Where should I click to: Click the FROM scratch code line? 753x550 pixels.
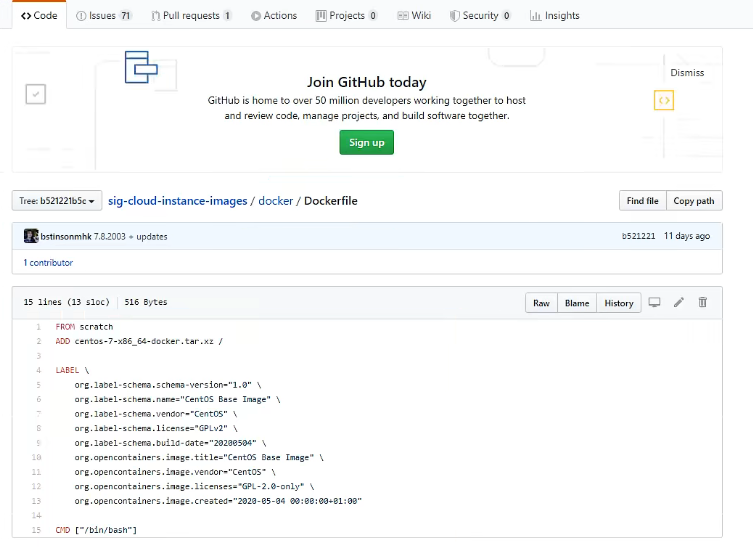84,327
